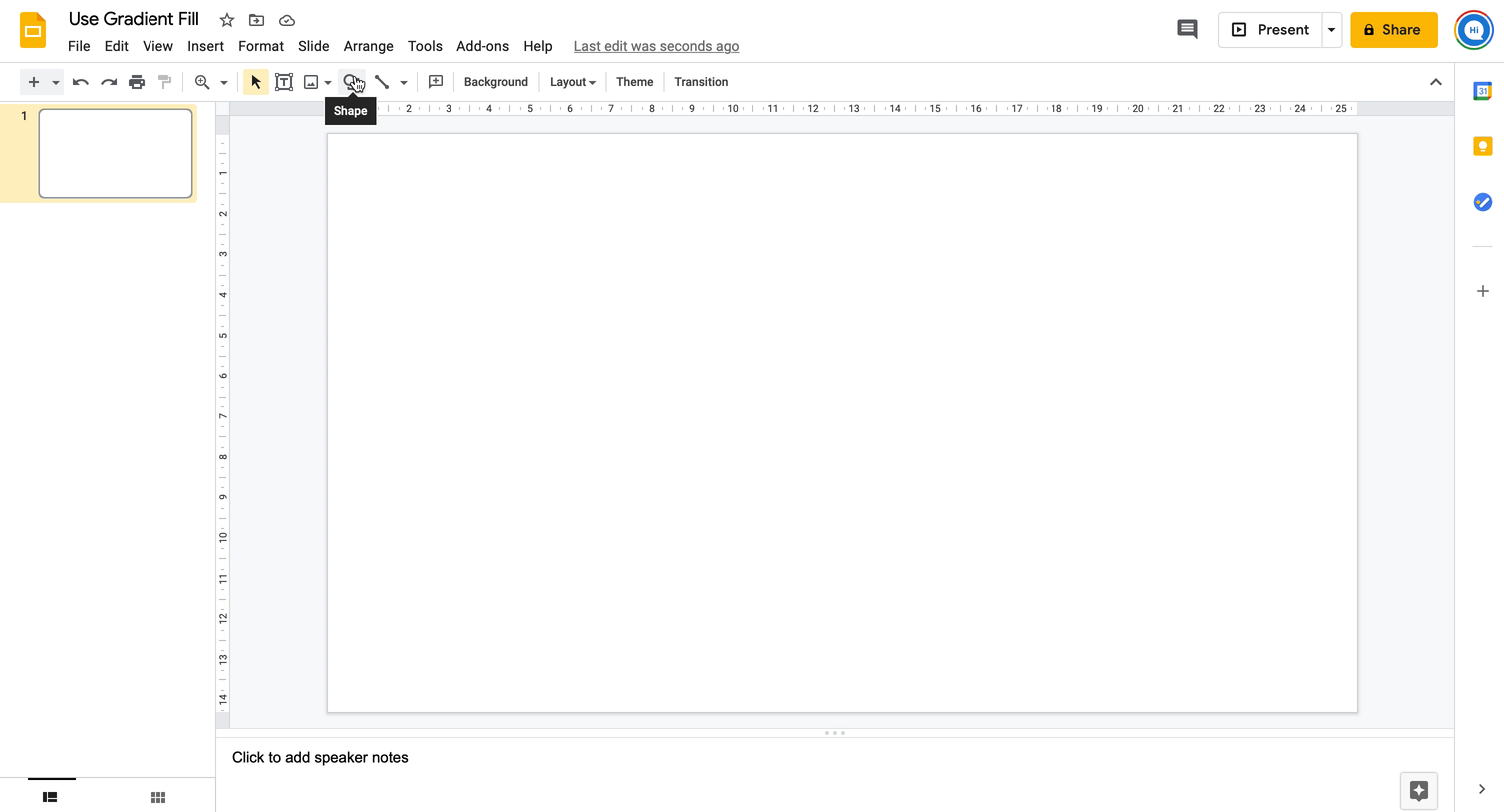Click the paint format roller icon
1504x812 pixels.
coord(164,82)
